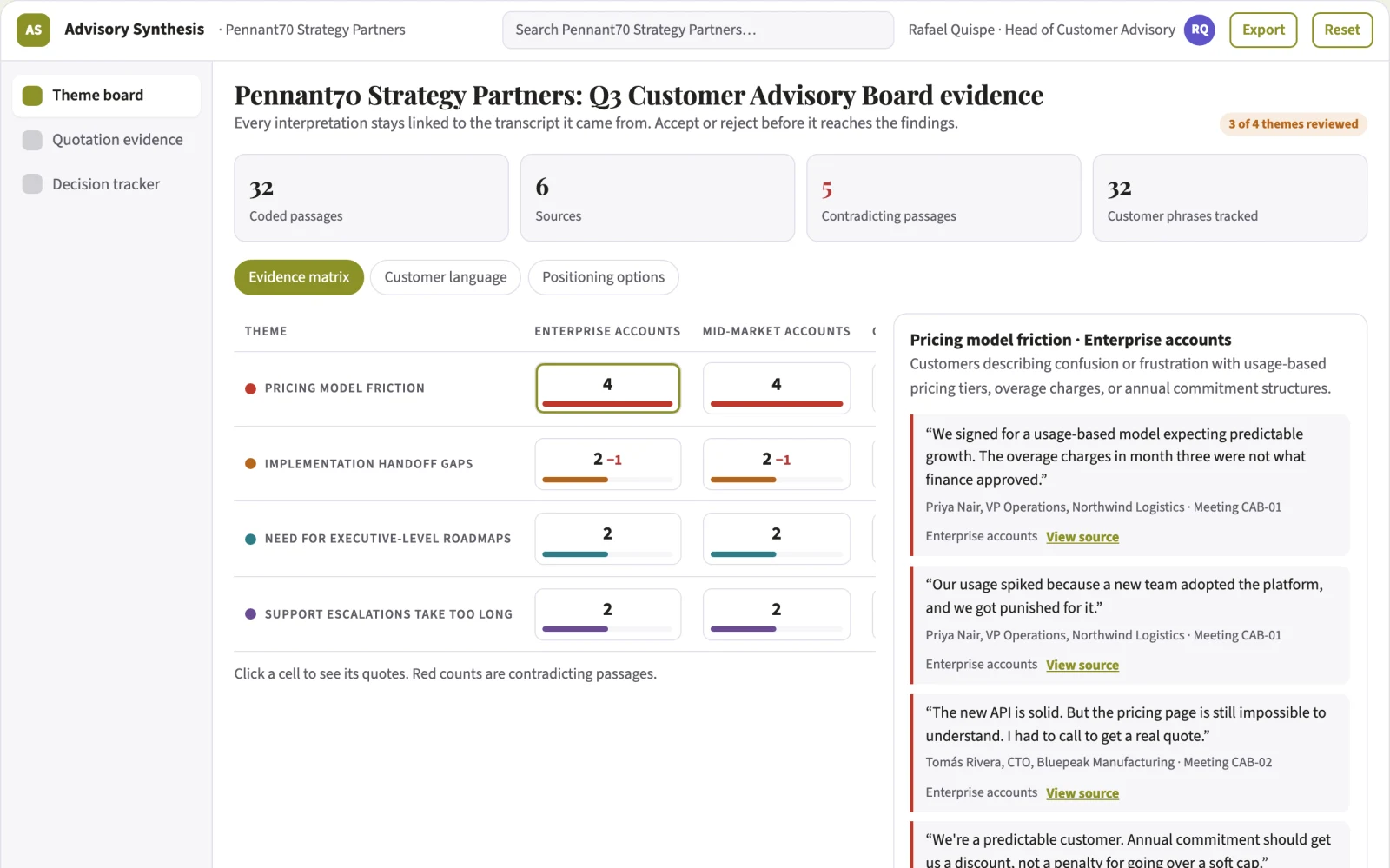Click Need for Executive-Level Roadmaps row label
Viewport: 1390px width, 868px height.
point(388,539)
